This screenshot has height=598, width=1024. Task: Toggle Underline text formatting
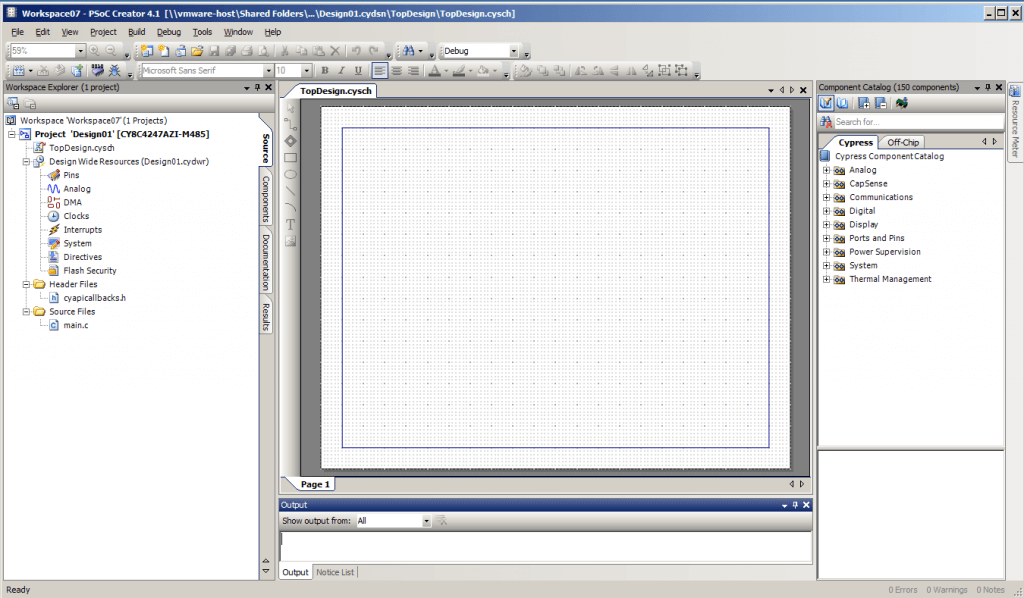358,71
